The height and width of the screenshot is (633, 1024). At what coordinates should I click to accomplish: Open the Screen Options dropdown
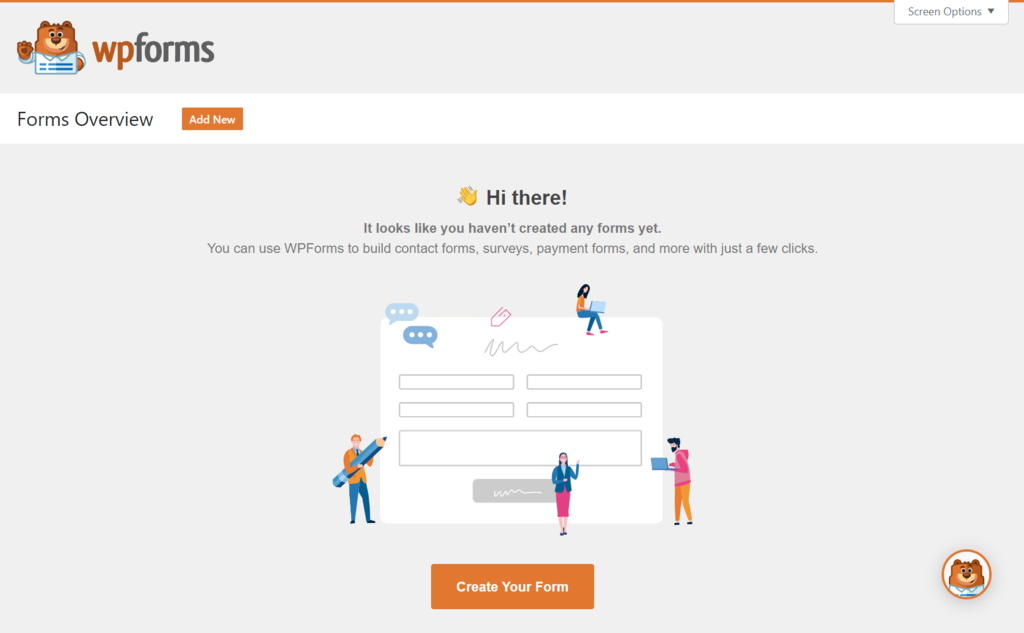click(x=951, y=12)
